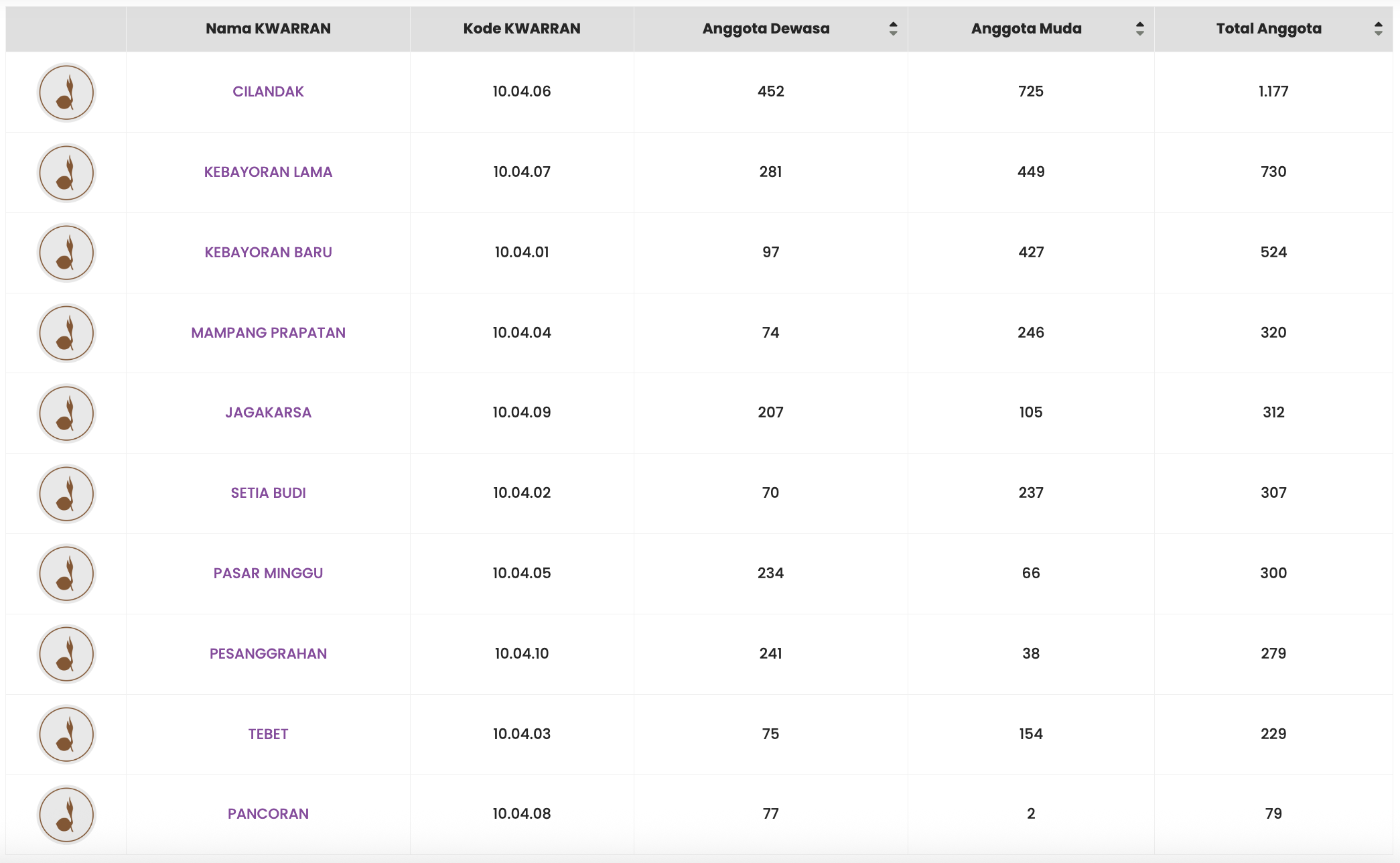
Task: Click the Anggota Dewasa value 234
Action: point(770,574)
